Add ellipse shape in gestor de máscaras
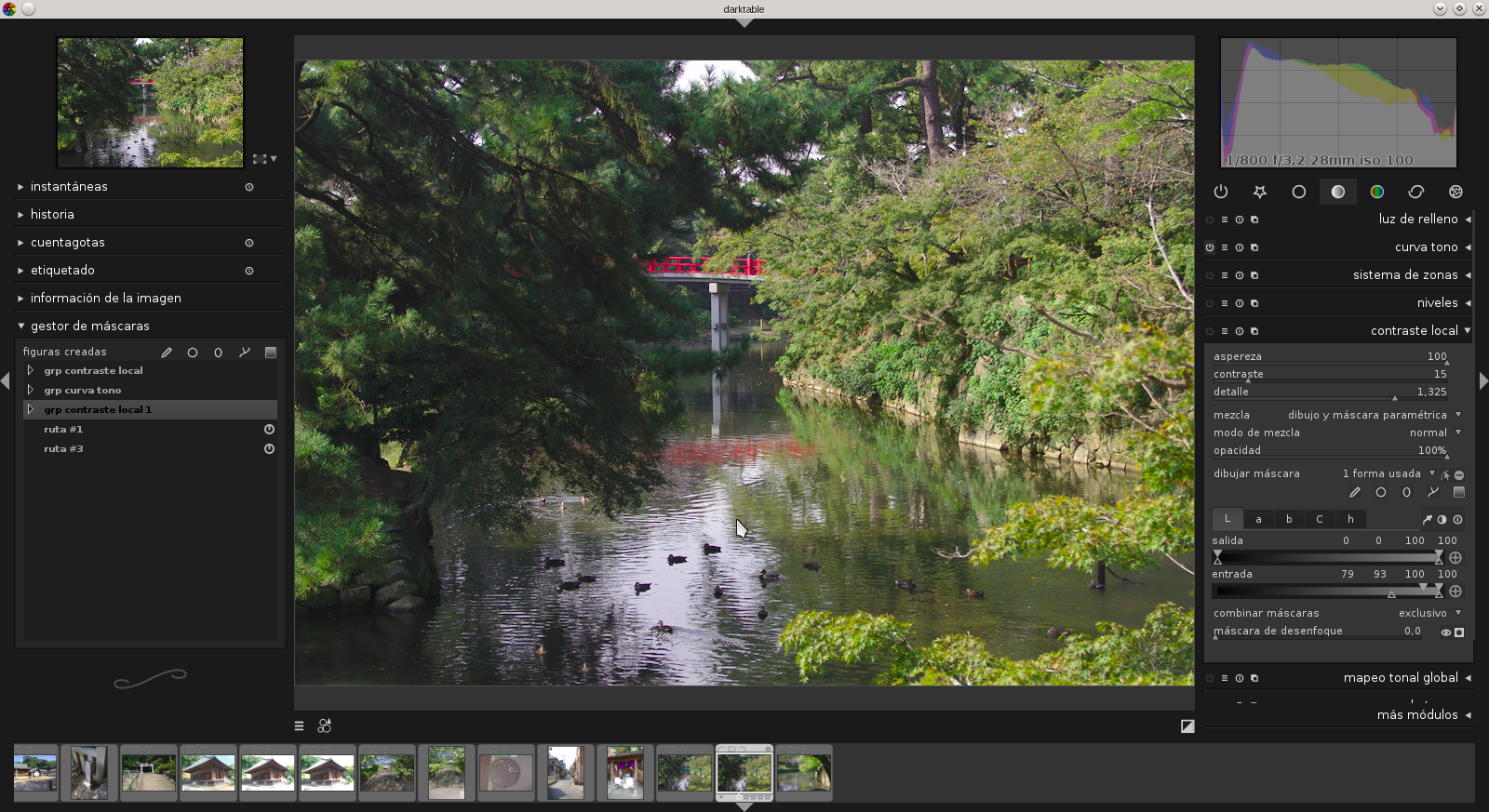This screenshot has width=1489, height=812. coord(219,353)
